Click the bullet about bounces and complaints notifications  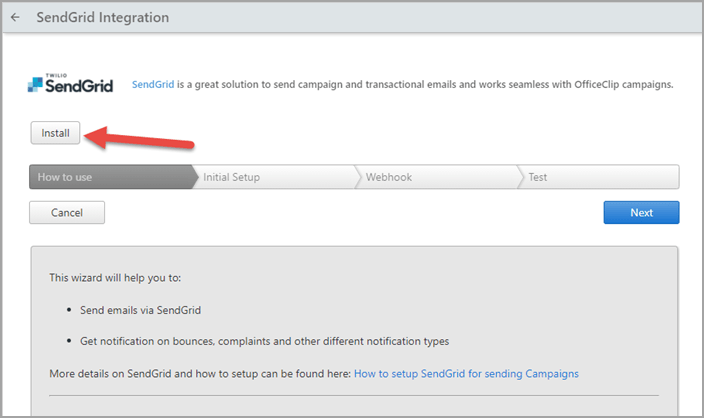pos(264,341)
